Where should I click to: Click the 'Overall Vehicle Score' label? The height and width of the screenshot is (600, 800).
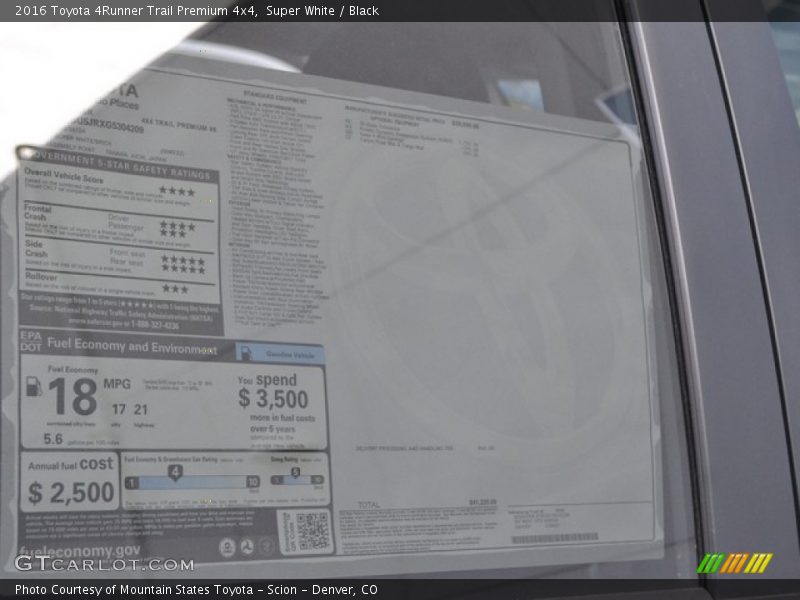(64, 176)
